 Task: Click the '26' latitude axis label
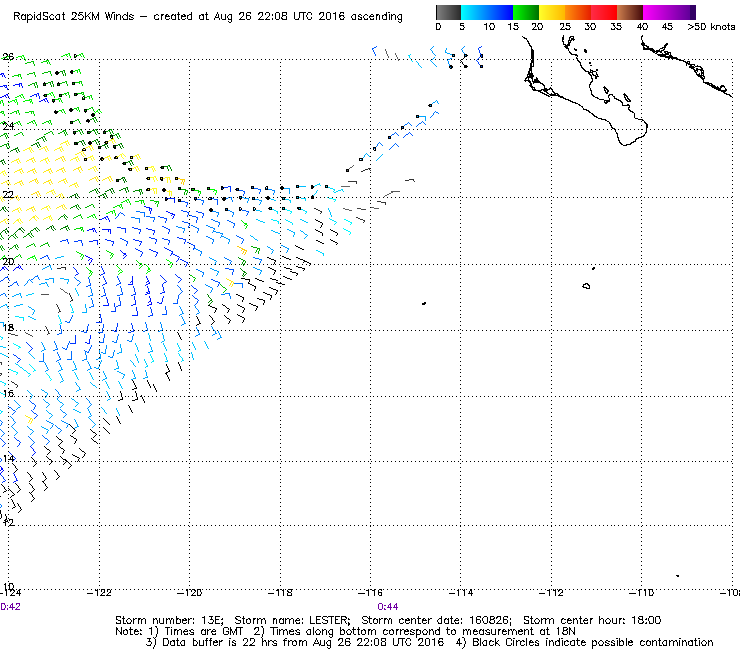pos(8,57)
